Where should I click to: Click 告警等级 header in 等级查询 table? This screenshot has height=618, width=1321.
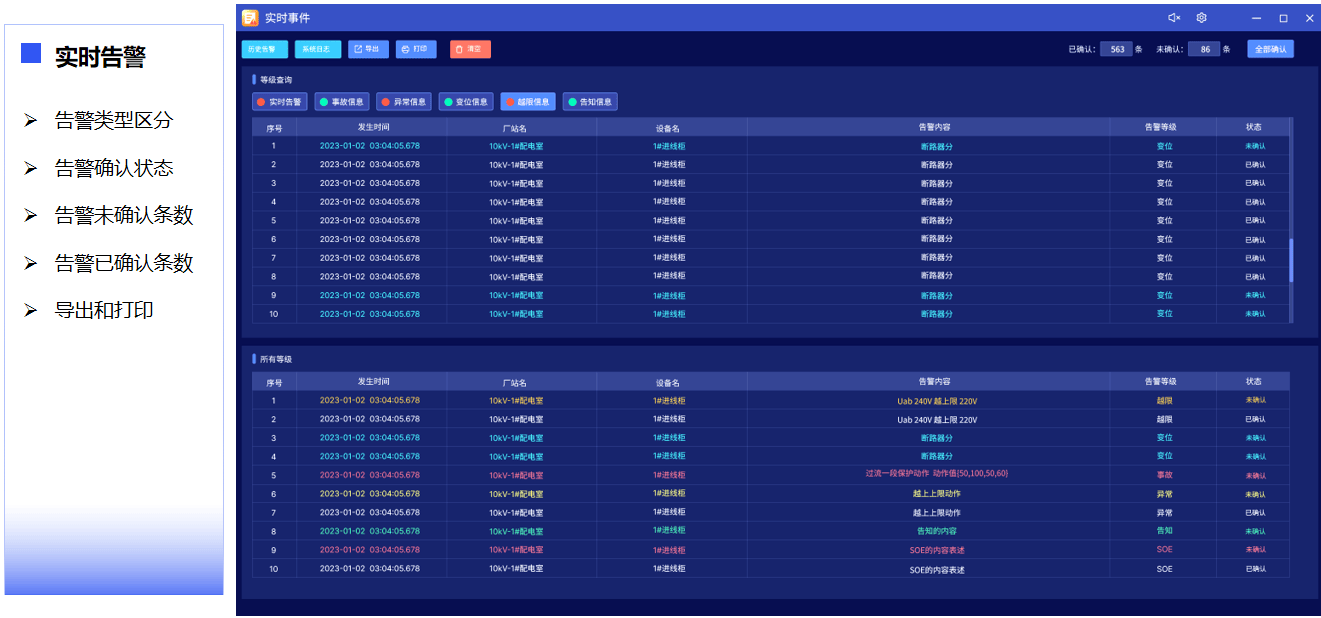pyautogui.click(x=1160, y=128)
